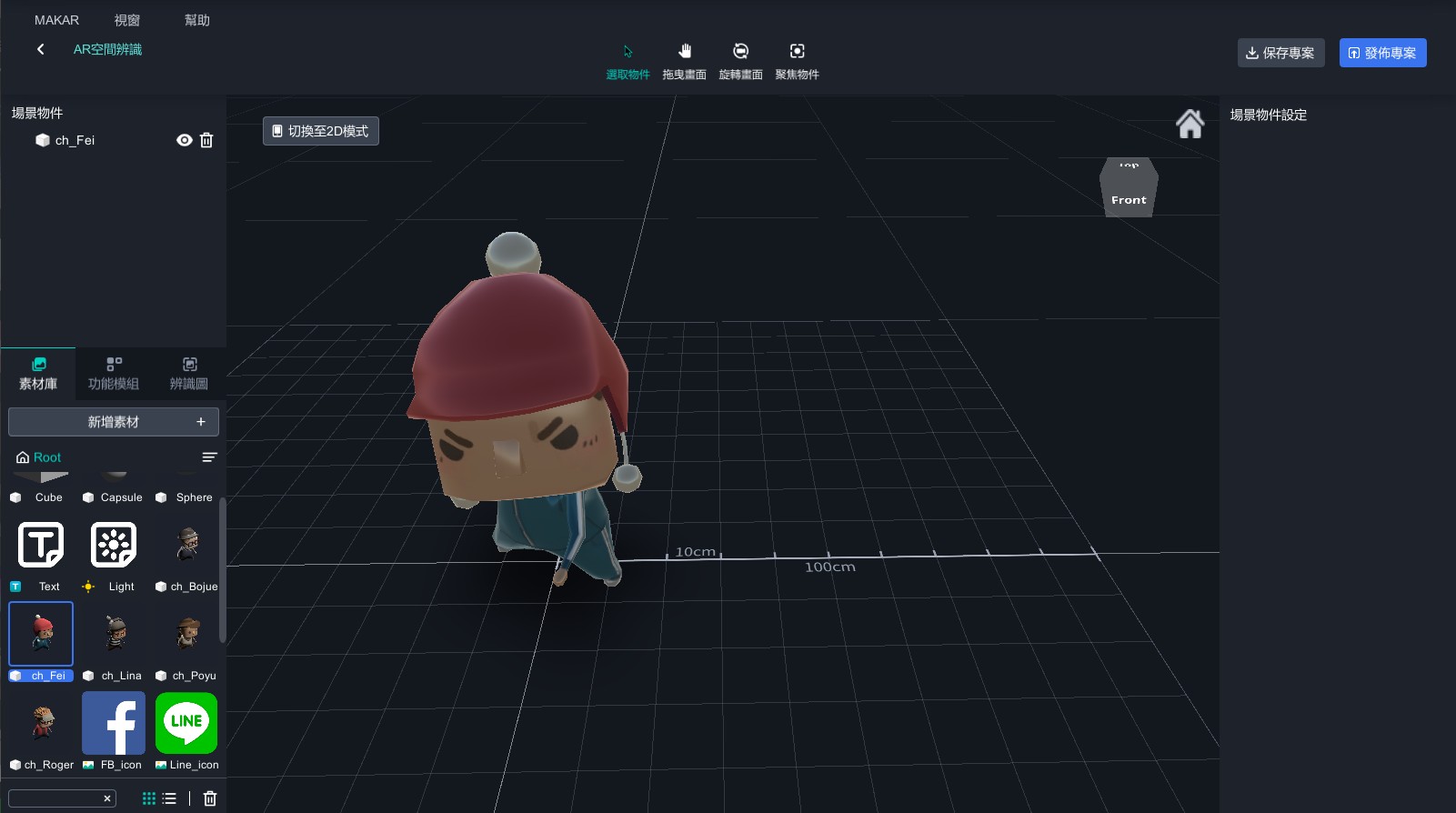Open sort options icon beside Root
This screenshot has height=813, width=1456.
[x=209, y=457]
